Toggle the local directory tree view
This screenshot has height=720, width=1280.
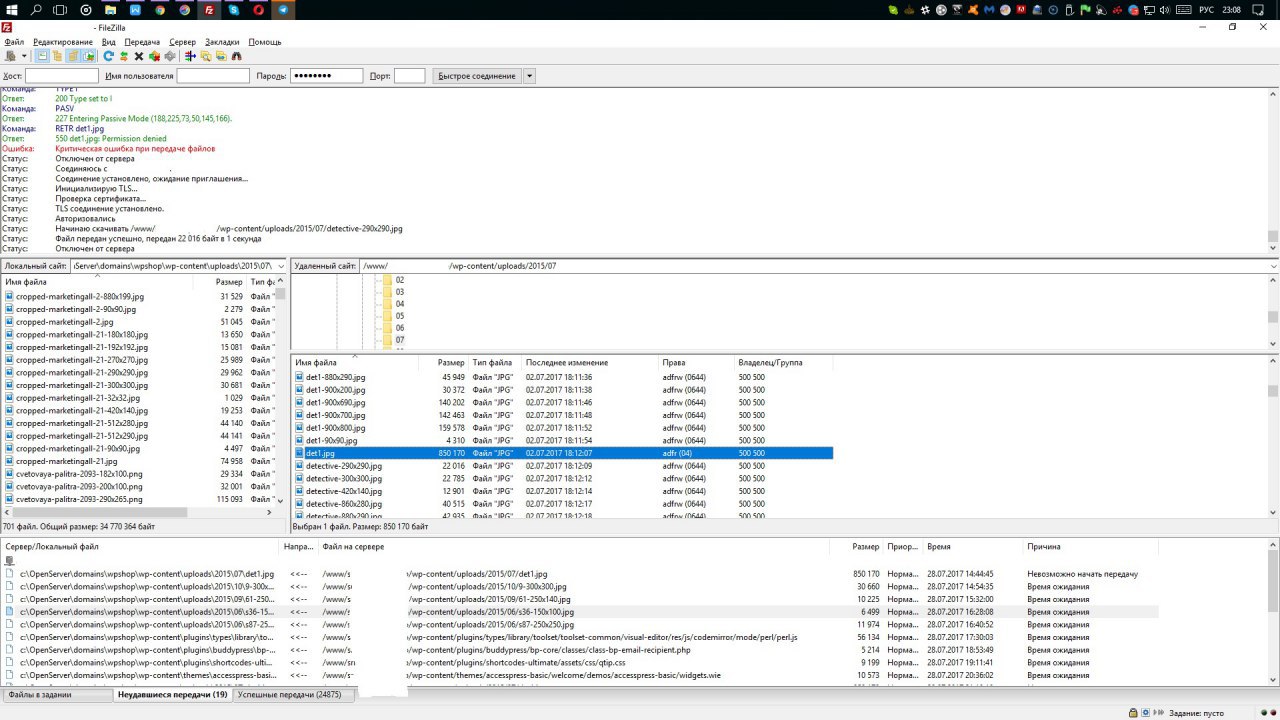coord(57,56)
